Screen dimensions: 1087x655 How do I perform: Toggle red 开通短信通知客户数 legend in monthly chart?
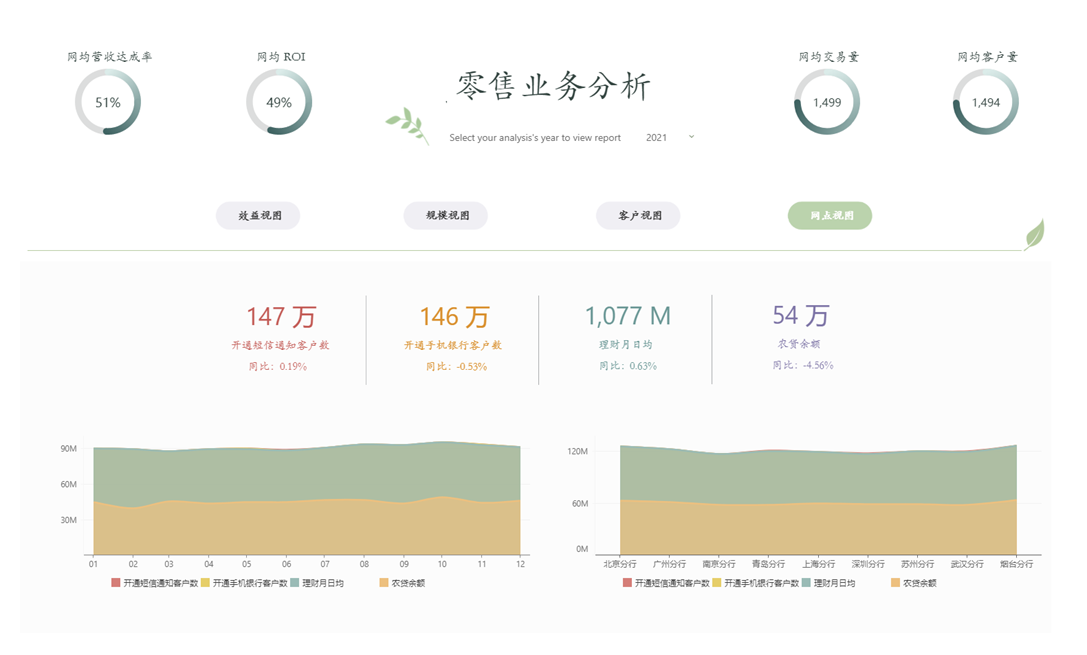click(x=155, y=583)
